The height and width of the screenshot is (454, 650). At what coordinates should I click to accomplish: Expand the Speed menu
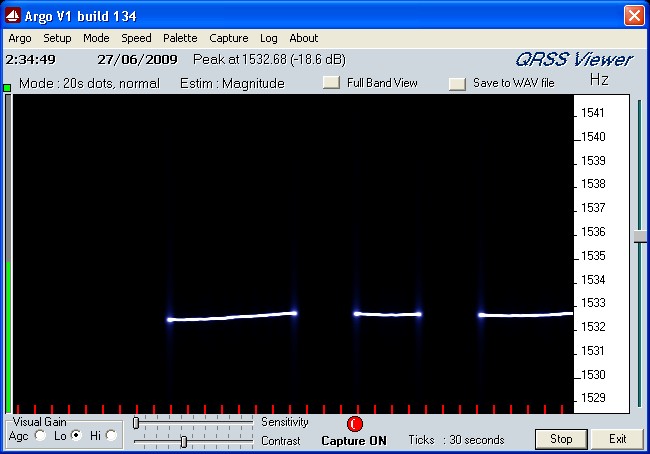click(x=136, y=38)
